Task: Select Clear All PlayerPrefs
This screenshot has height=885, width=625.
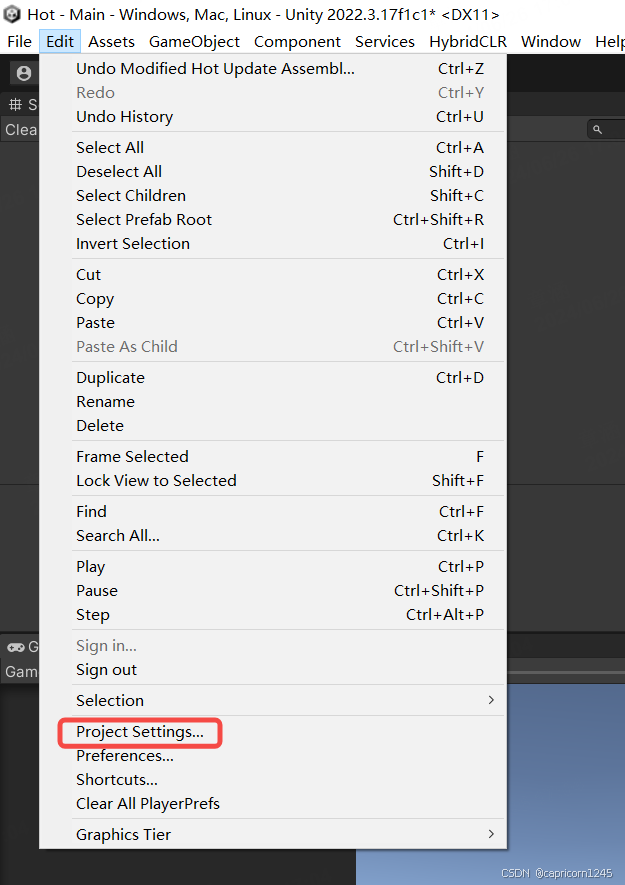Action: pos(148,804)
